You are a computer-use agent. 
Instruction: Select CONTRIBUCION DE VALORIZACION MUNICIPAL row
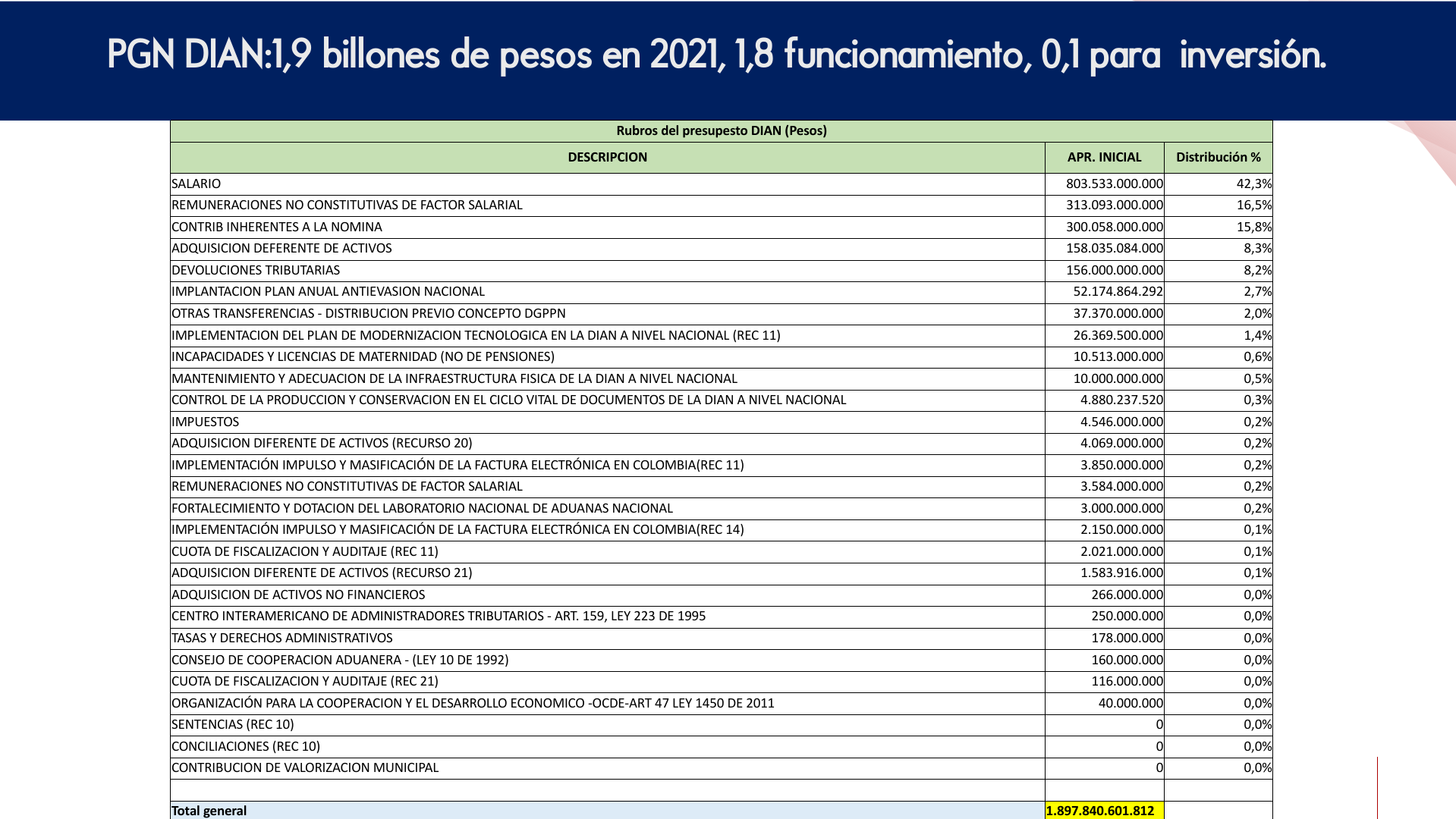coord(305,767)
